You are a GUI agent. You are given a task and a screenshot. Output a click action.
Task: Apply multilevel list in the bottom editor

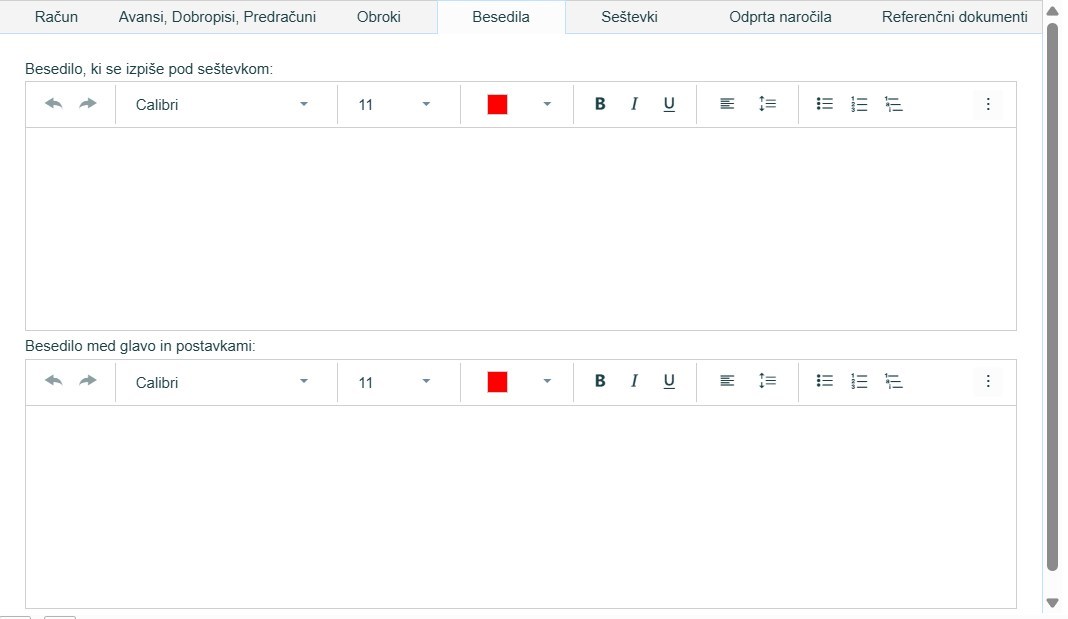pyautogui.click(x=894, y=381)
